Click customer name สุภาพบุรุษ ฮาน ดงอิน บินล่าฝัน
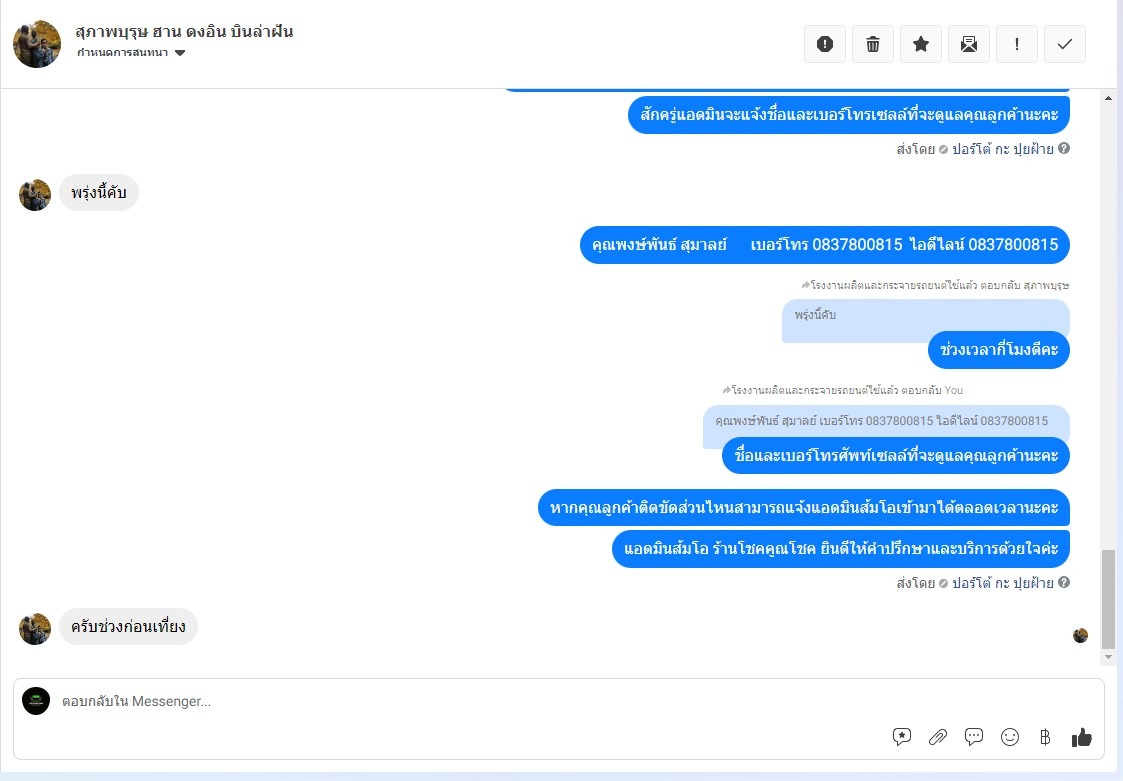Viewport: 1123px width, 781px height. coord(184,32)
